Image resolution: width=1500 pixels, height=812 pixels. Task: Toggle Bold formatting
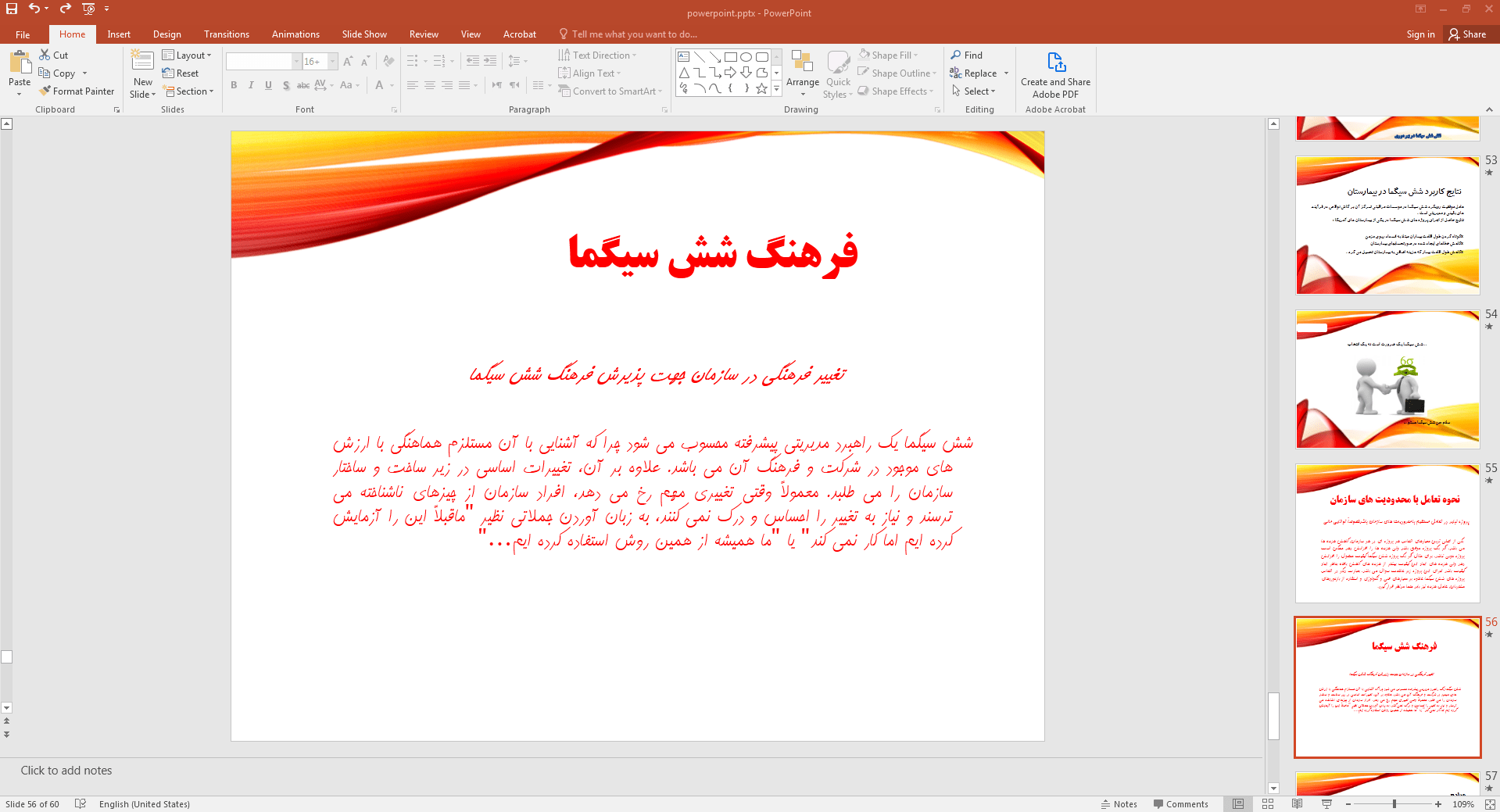pyautogui.click(x=234, y=85)
